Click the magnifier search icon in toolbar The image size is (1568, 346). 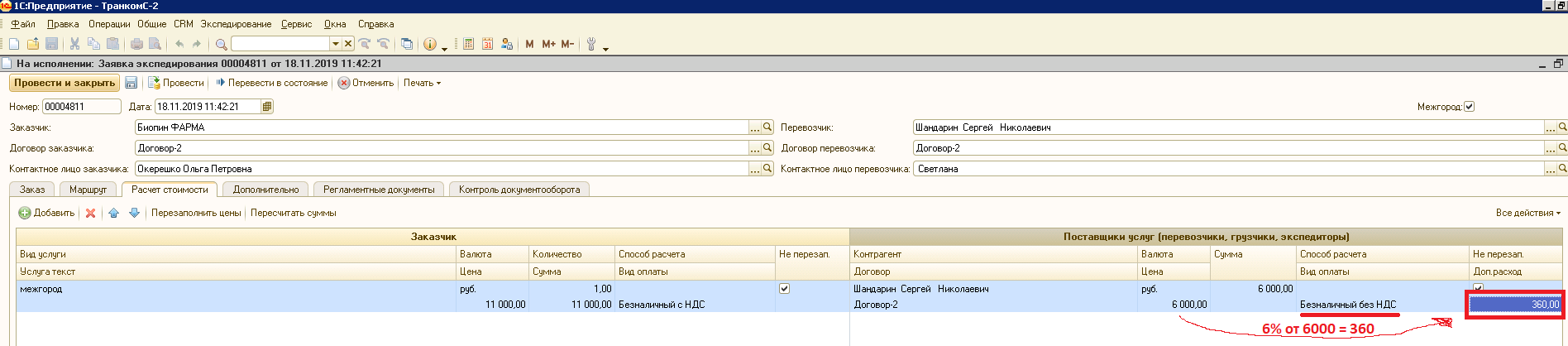221,44
